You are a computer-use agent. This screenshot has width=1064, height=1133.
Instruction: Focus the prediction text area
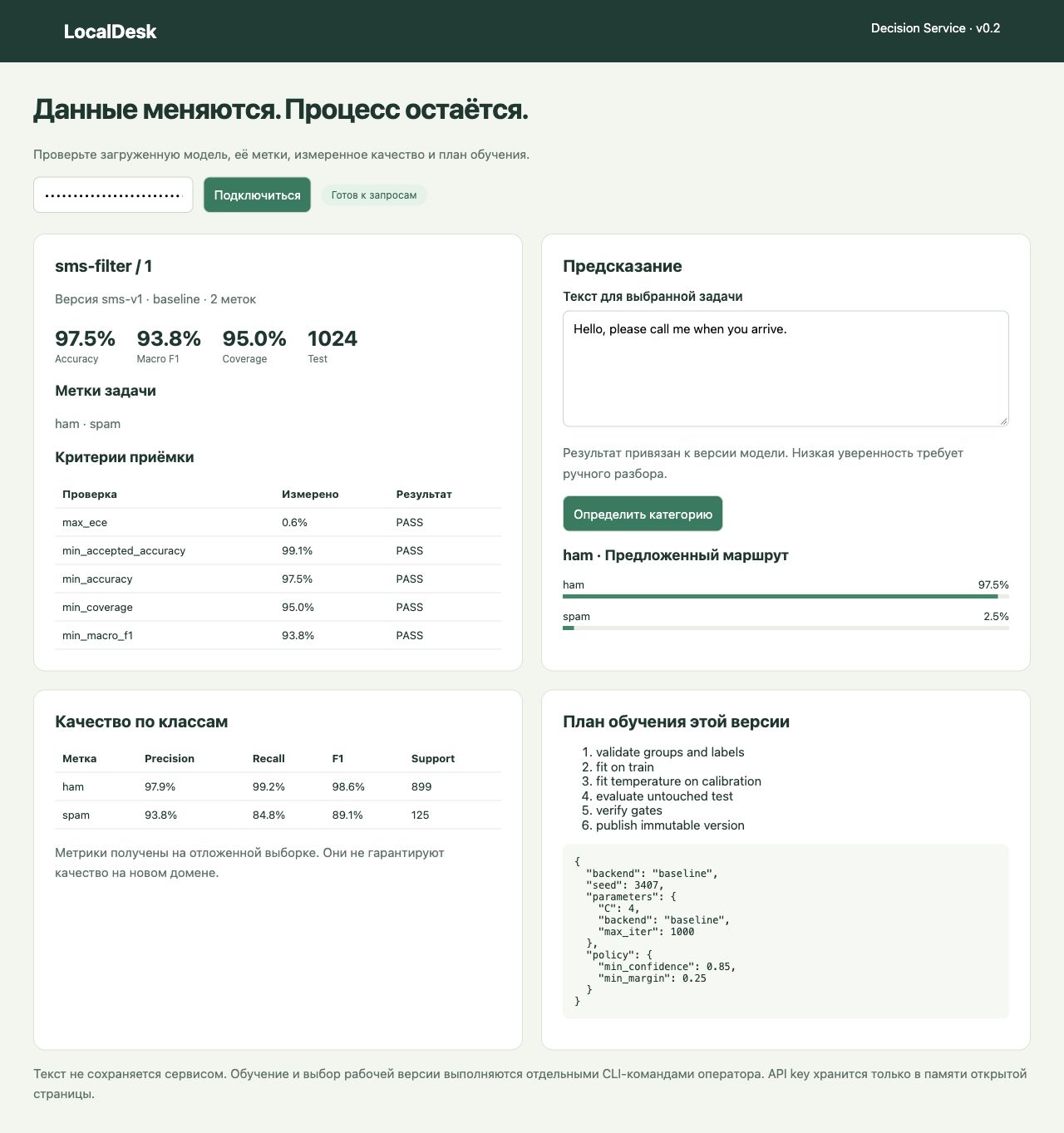click(x=786, y=369)
